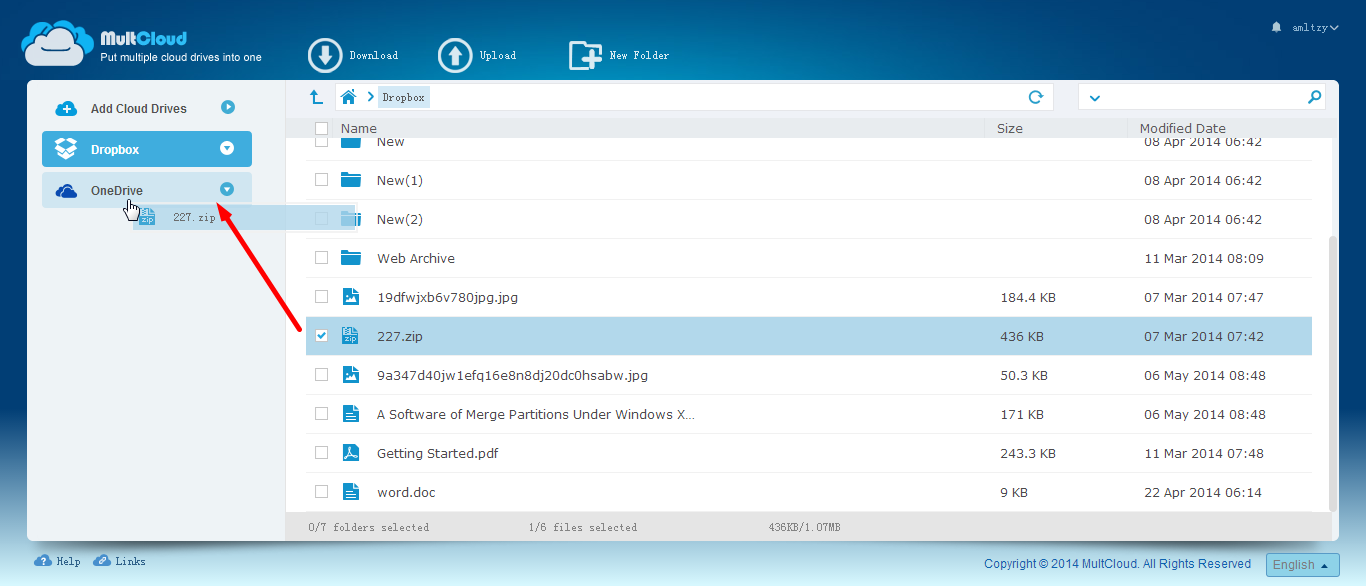Check the 9a347d40jw1efq16e8n8dj20dc0hsabw.jpg checkbox
The height and width of the screenshot is (586, 1366).
(x=321, y=375)
